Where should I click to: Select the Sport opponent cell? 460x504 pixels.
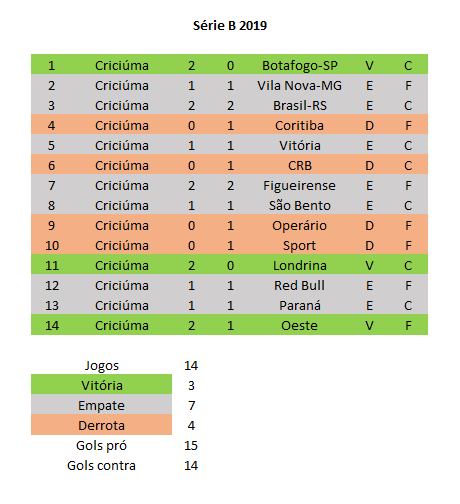point(299,246)
